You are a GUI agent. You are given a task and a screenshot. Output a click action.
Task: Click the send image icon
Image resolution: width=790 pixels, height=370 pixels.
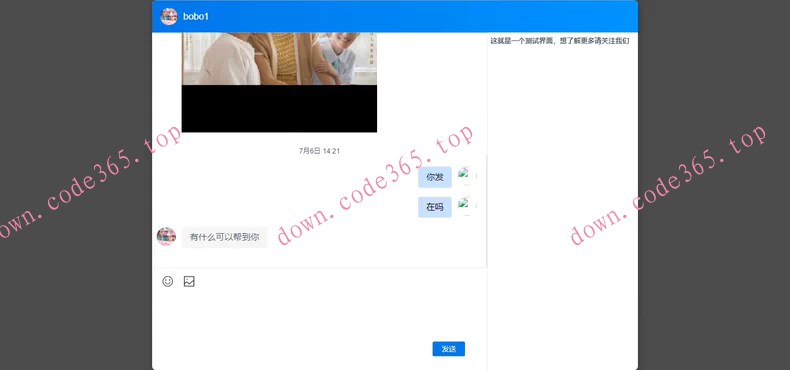coord(189,281)
